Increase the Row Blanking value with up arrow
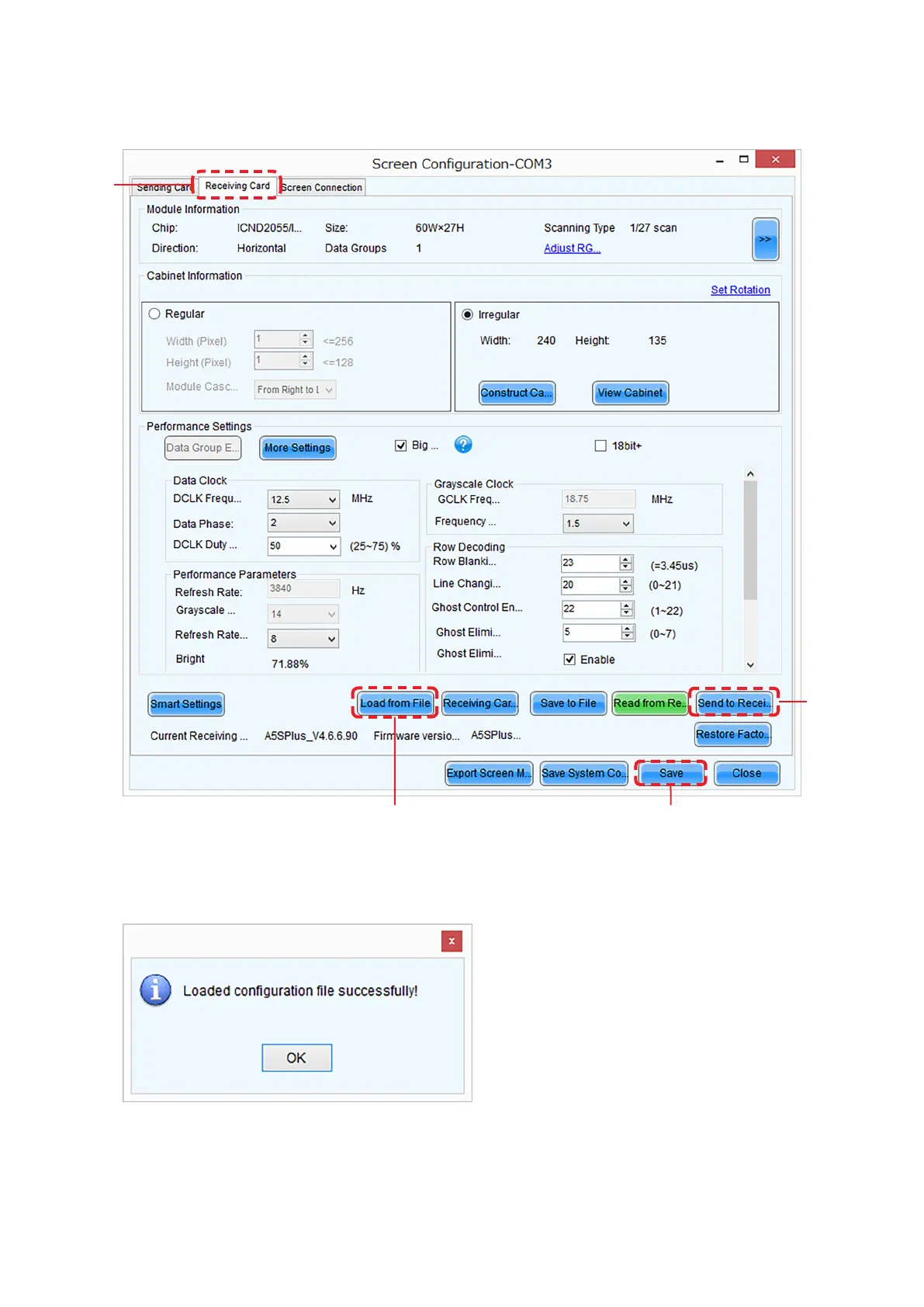924x1307 pixels. 626,559
